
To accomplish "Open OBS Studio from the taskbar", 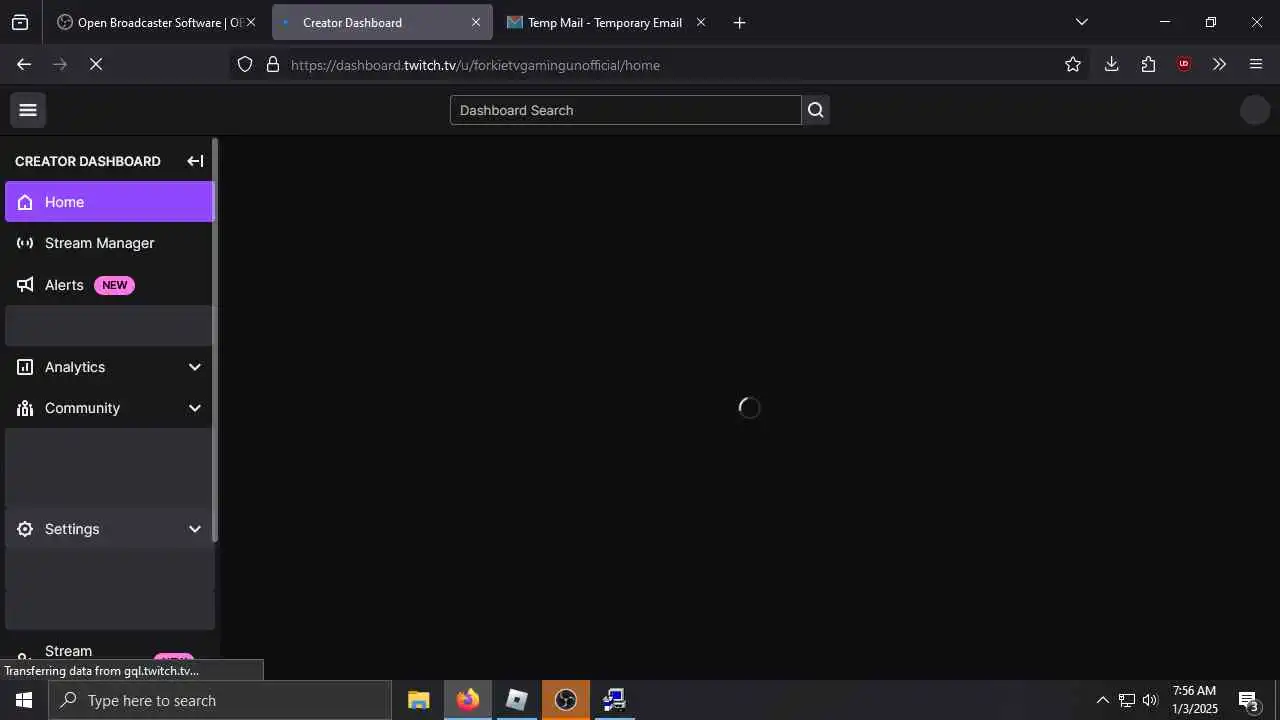I will [x=566, y=700].
